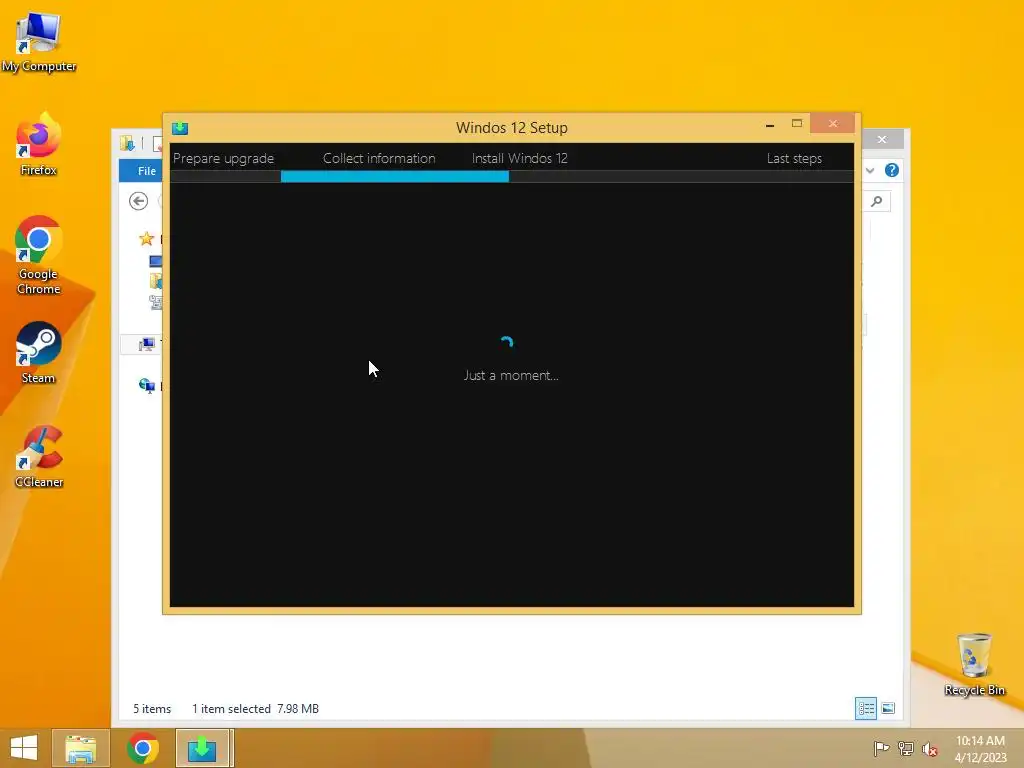Select the computer item in navigation pane
Image resolution: width=1024 pixels, height=768 pixels.
(146, 344)
